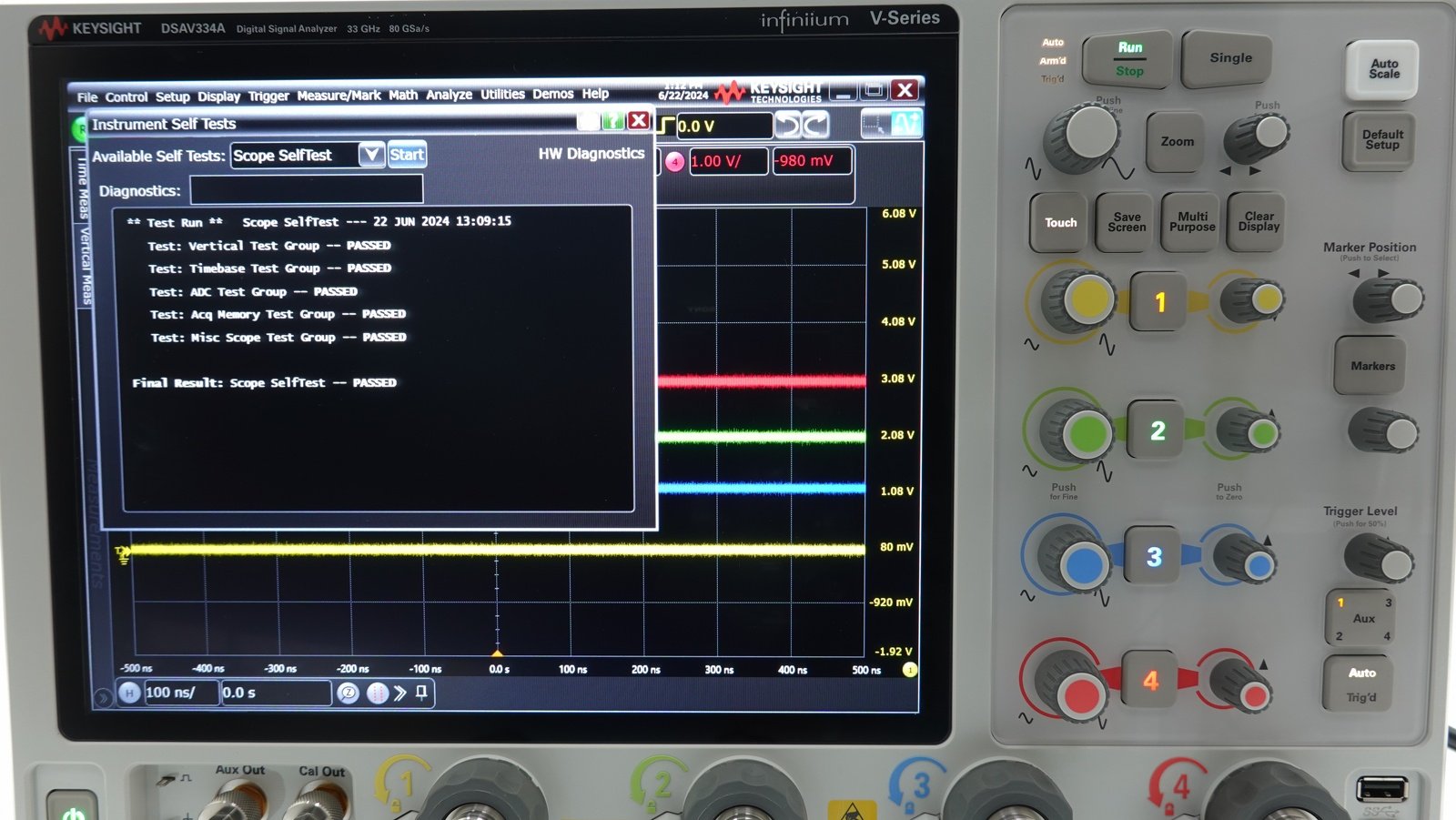Open the Control menu
Image resolution: width=1456 pixels, height=820 pixels.
(x=126, y=96)
